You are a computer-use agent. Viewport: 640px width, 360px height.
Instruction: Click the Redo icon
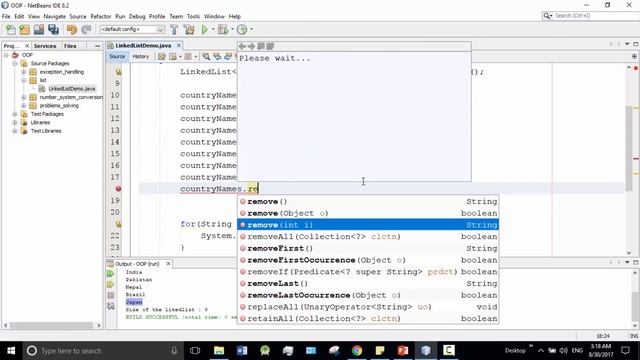pyautogui.click(x=86, y=29)
